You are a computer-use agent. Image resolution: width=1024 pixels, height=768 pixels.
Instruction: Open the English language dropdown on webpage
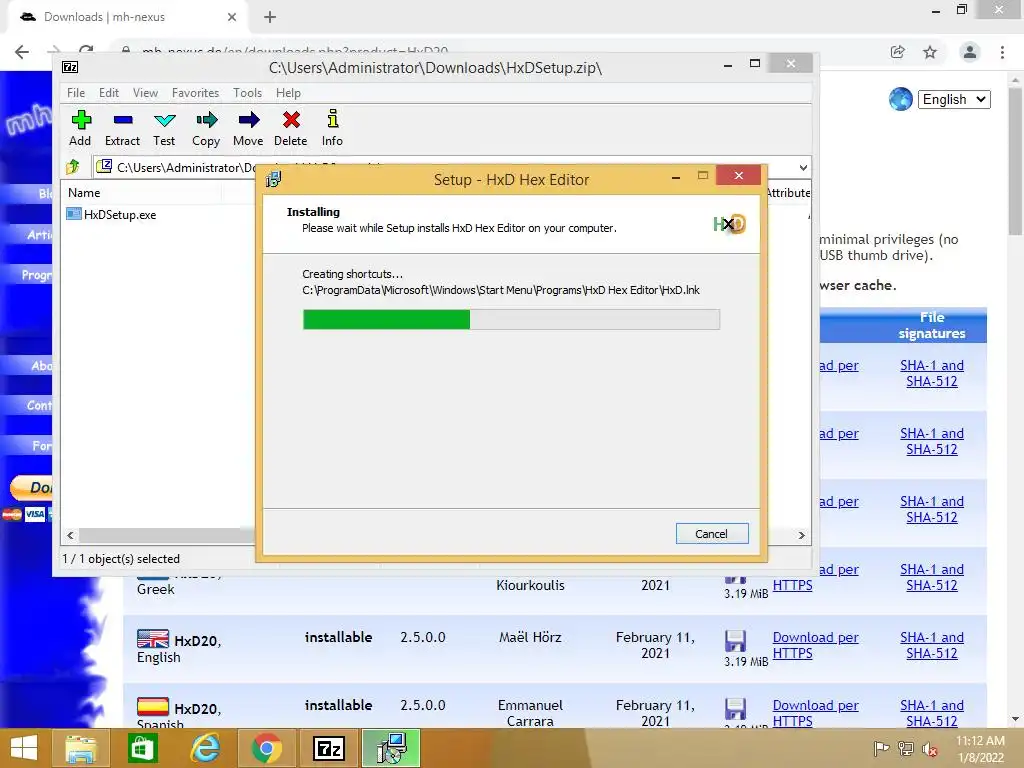pyautogui.click(x=953, y=99)
